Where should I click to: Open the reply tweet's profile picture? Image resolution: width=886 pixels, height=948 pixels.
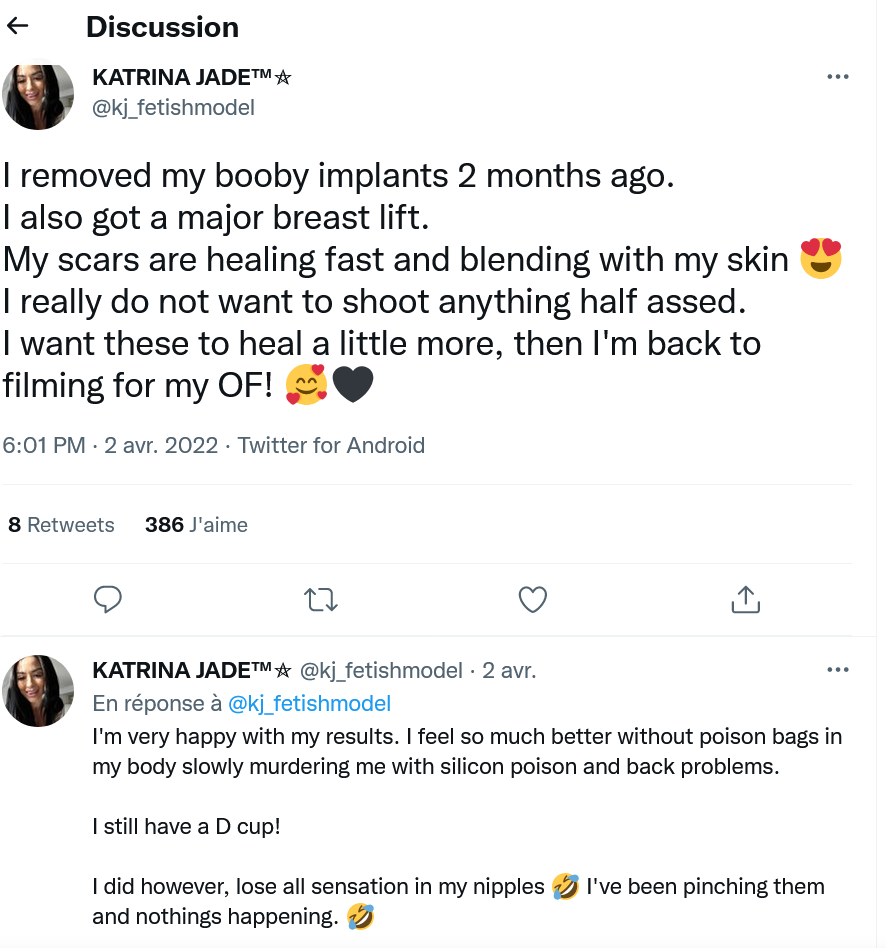coord(39,690)
